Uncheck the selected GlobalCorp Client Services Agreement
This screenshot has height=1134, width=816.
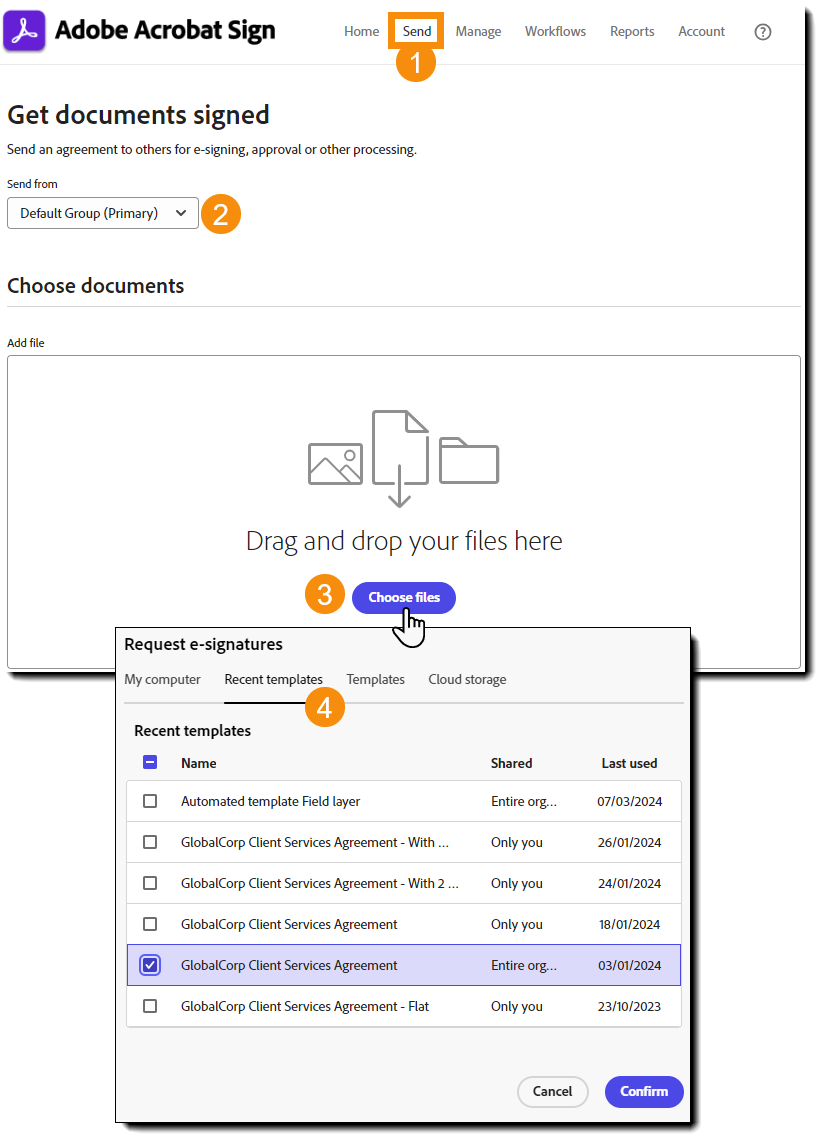coord(150,965)
